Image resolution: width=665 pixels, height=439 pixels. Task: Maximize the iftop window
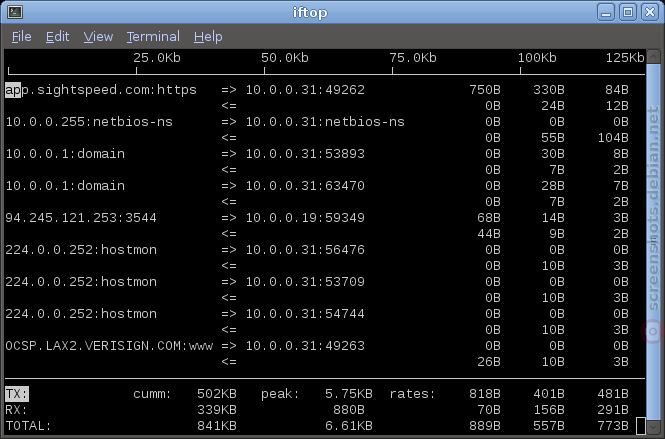[628, 12]
